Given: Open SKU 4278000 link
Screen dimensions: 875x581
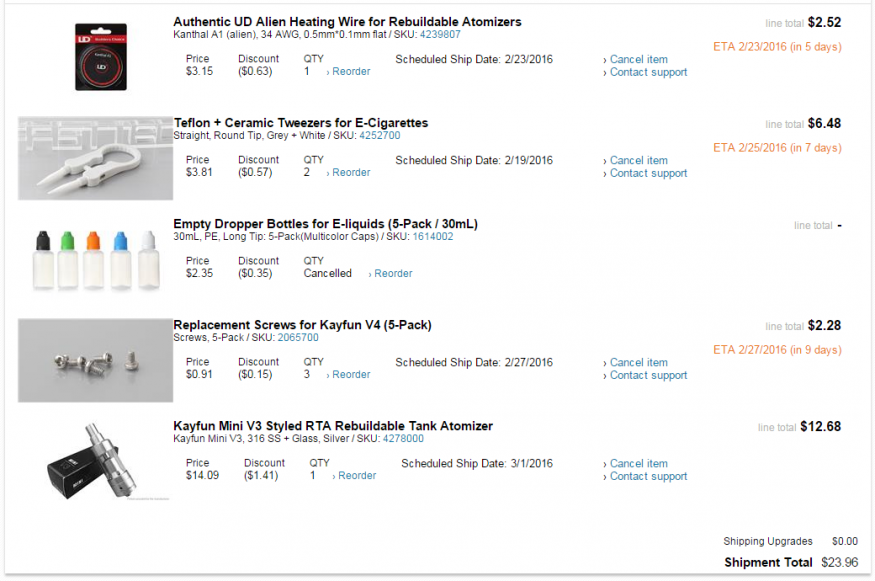Looking at the screenshot, I should [403, 439].
